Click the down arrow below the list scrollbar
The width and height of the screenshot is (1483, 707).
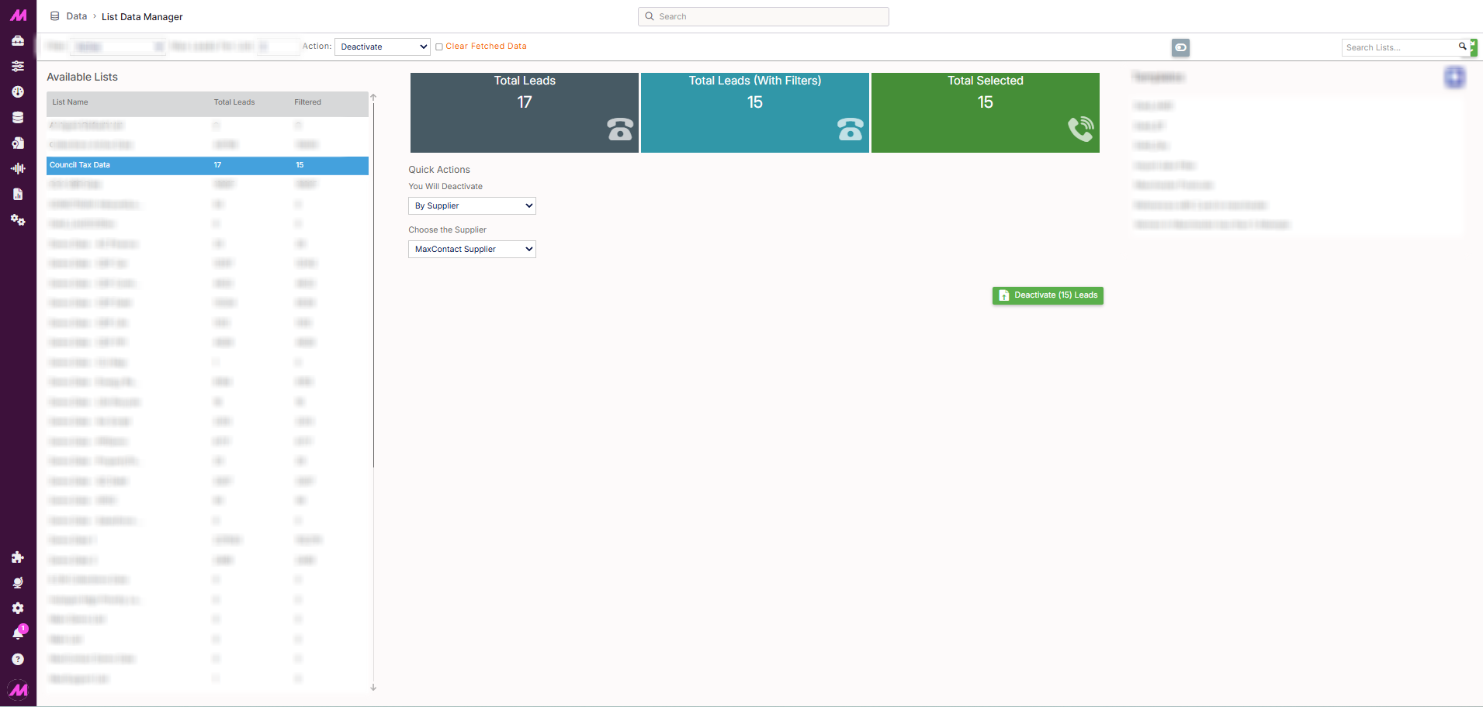click(x=373, y=687)
